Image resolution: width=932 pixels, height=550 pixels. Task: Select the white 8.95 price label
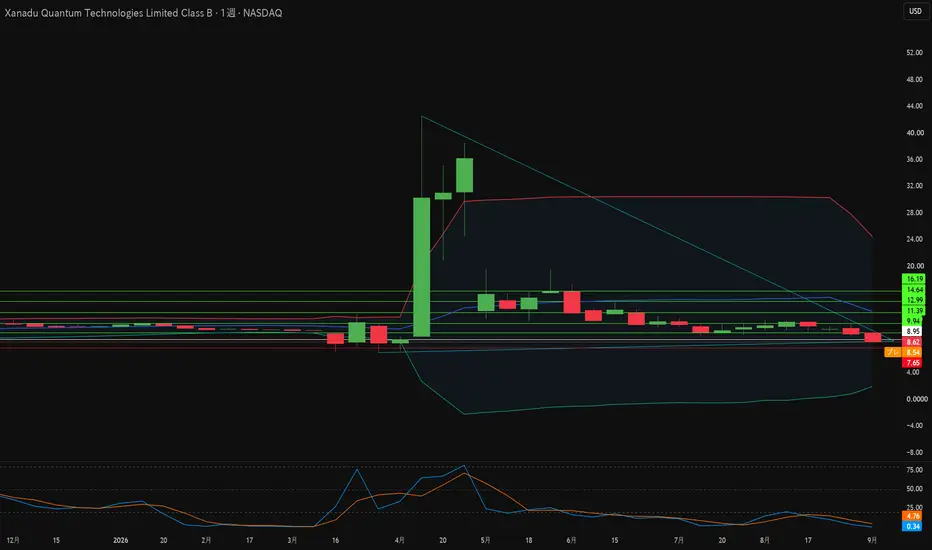coord(912,331)
